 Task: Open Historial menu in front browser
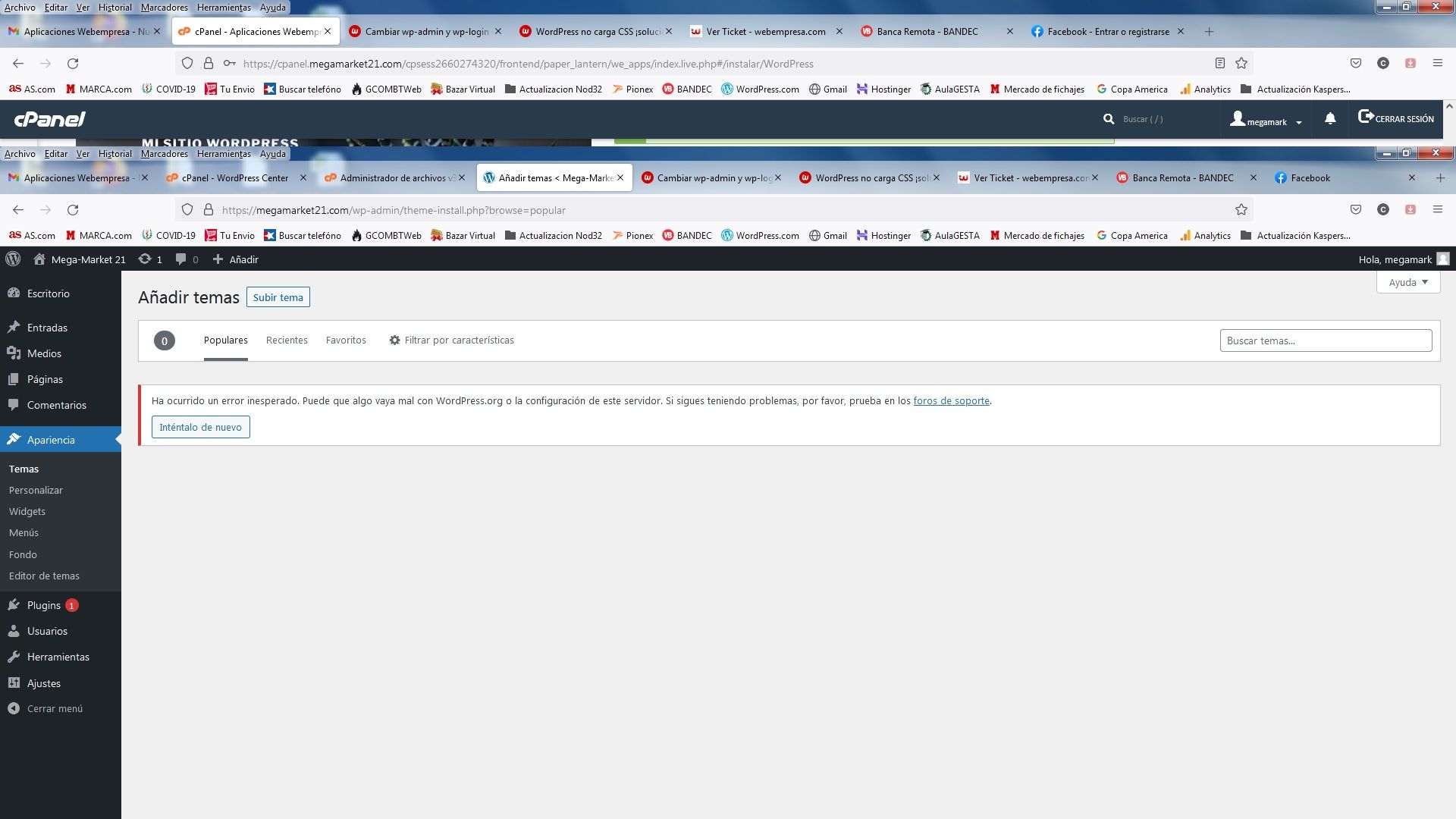click(x=115, y=154)
